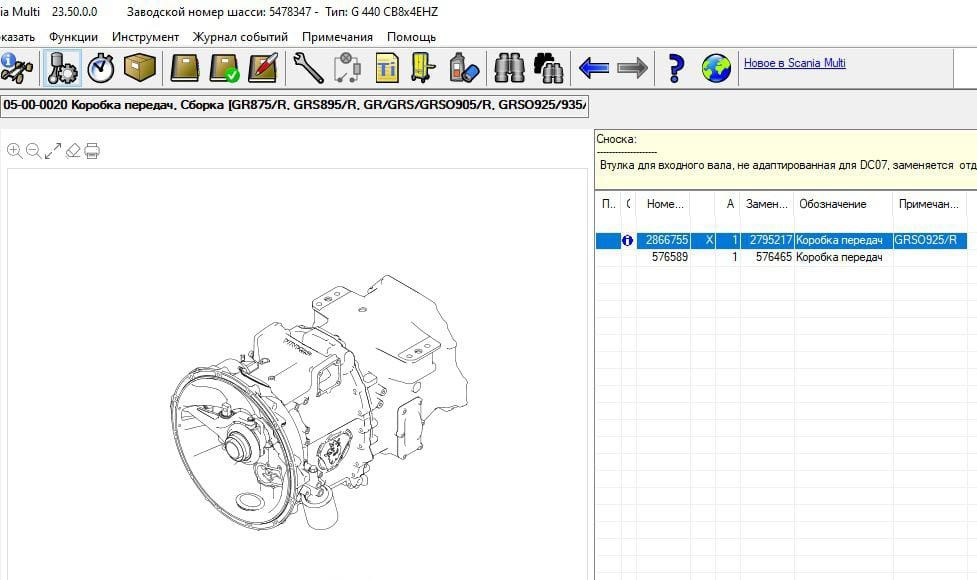Zoom in on the gearbox diagram

pyautogui.click(x=14, y=151)
